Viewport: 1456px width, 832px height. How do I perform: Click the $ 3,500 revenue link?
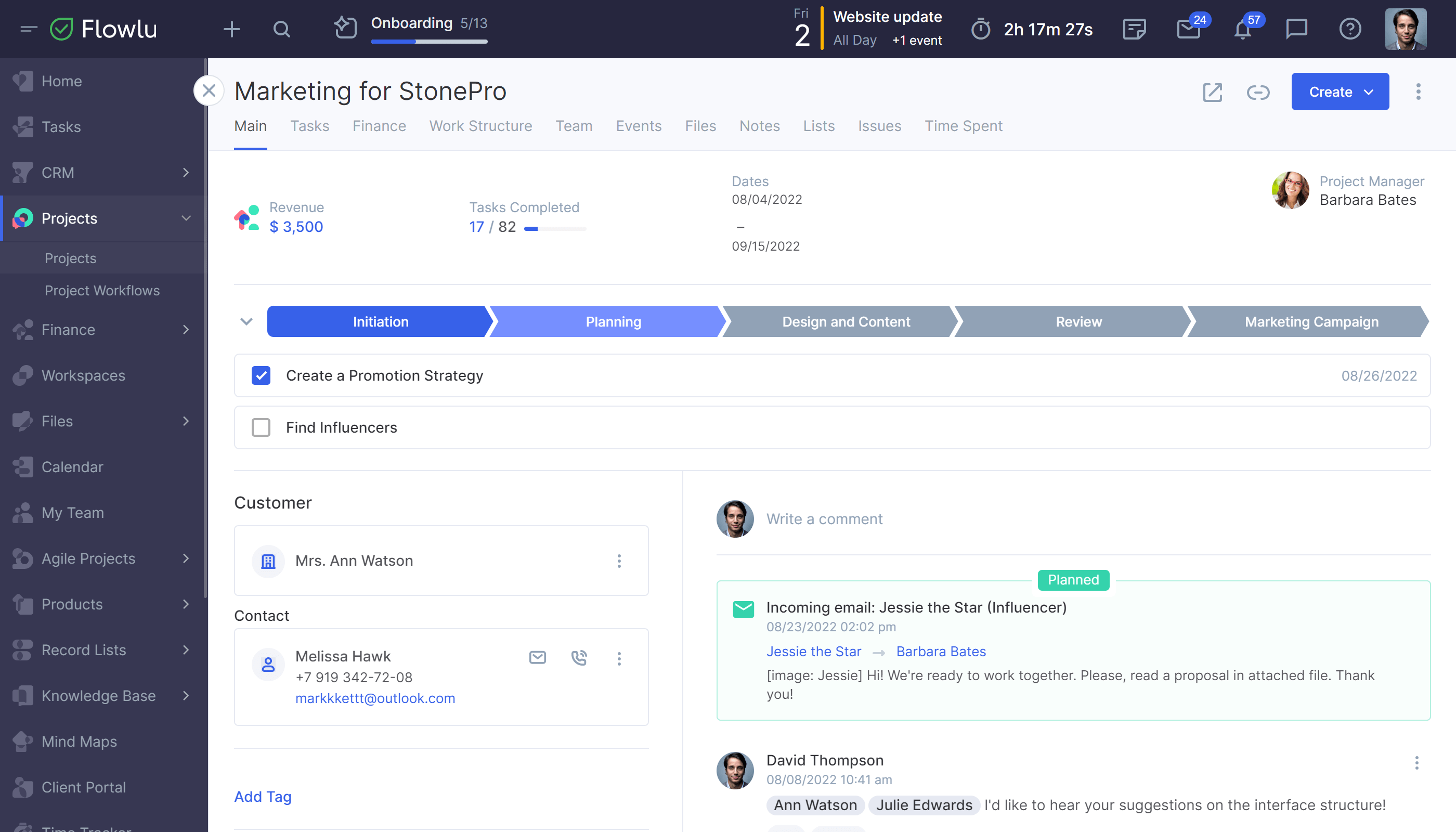point(296,227)
